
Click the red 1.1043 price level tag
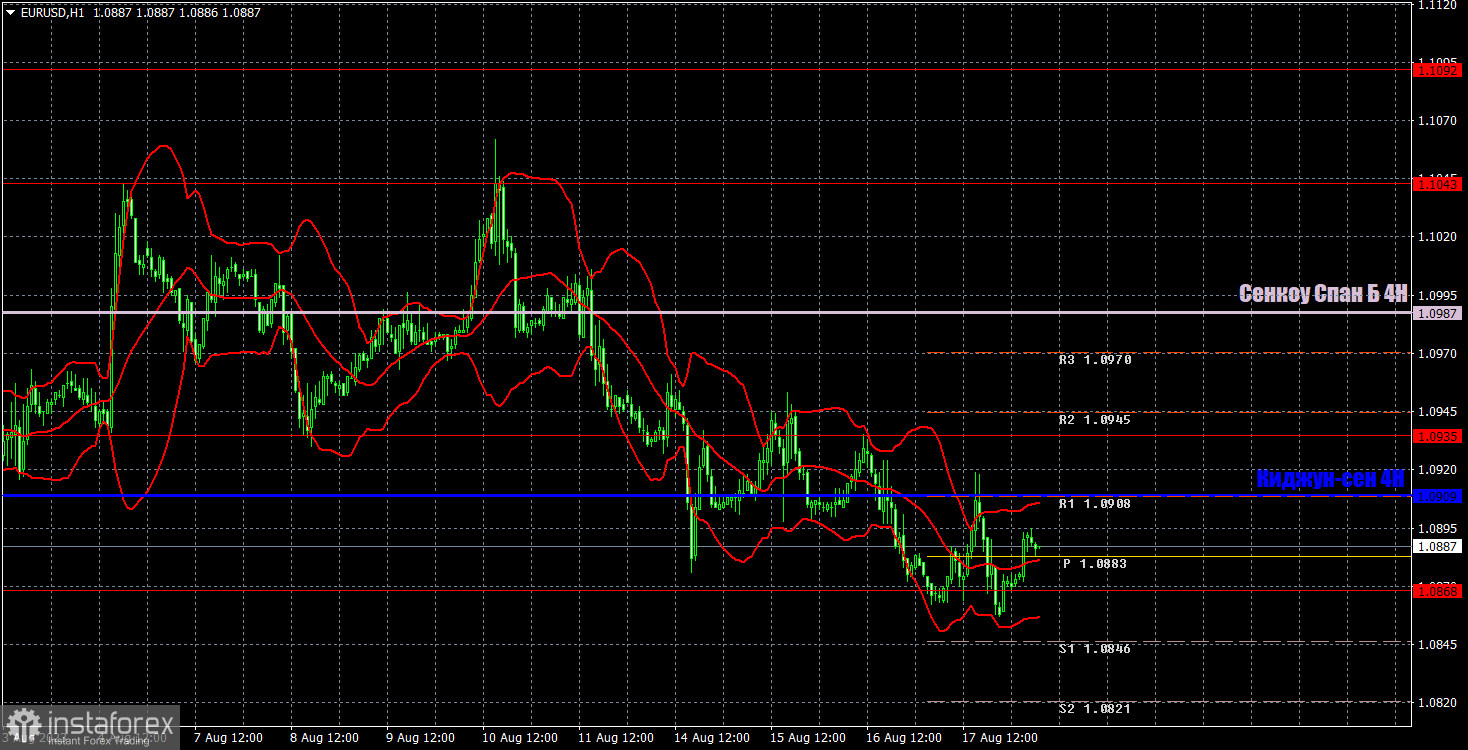[x=1438, y=184]
